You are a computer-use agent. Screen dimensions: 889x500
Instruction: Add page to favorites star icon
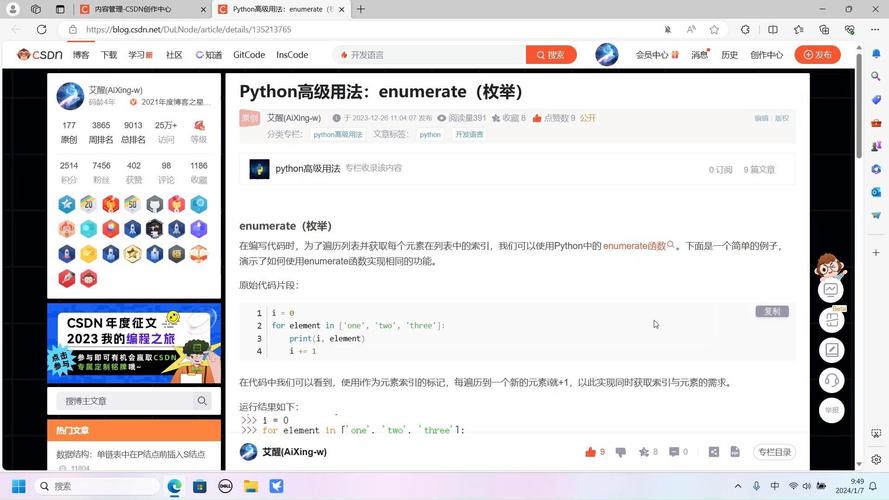(x=714, y=29)
